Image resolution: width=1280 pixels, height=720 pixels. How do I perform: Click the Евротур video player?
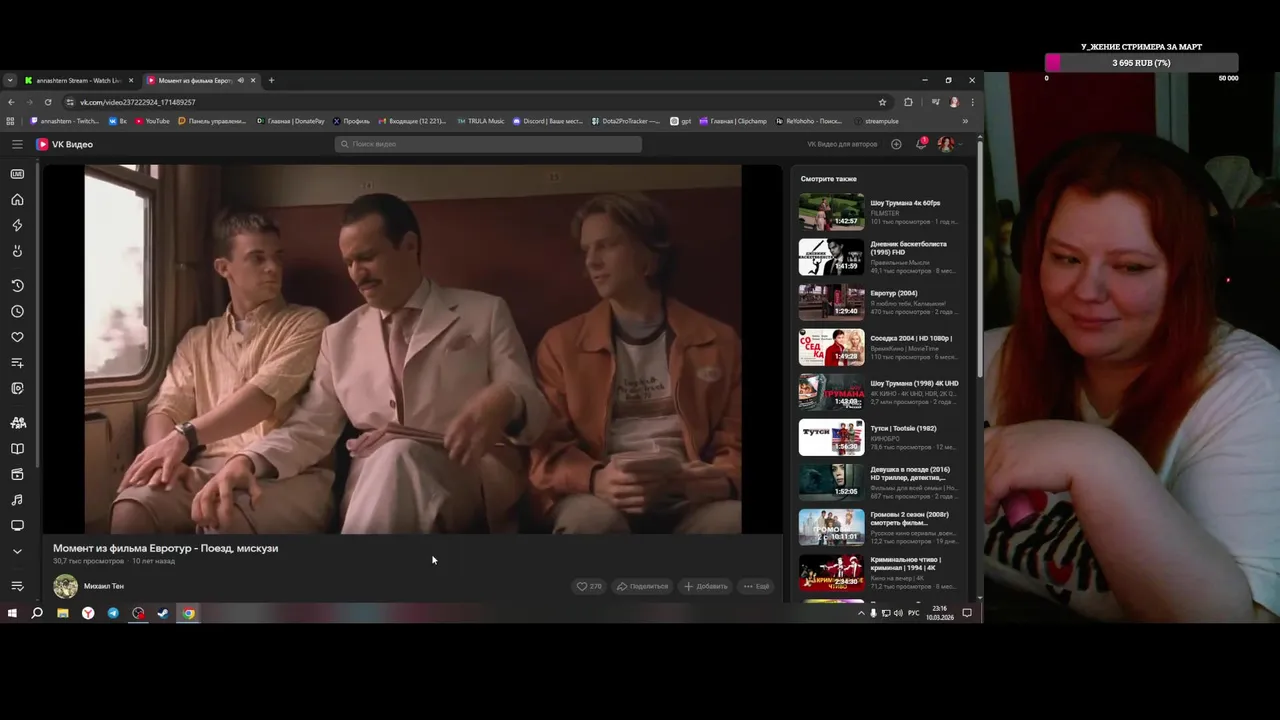coord(412,349)
